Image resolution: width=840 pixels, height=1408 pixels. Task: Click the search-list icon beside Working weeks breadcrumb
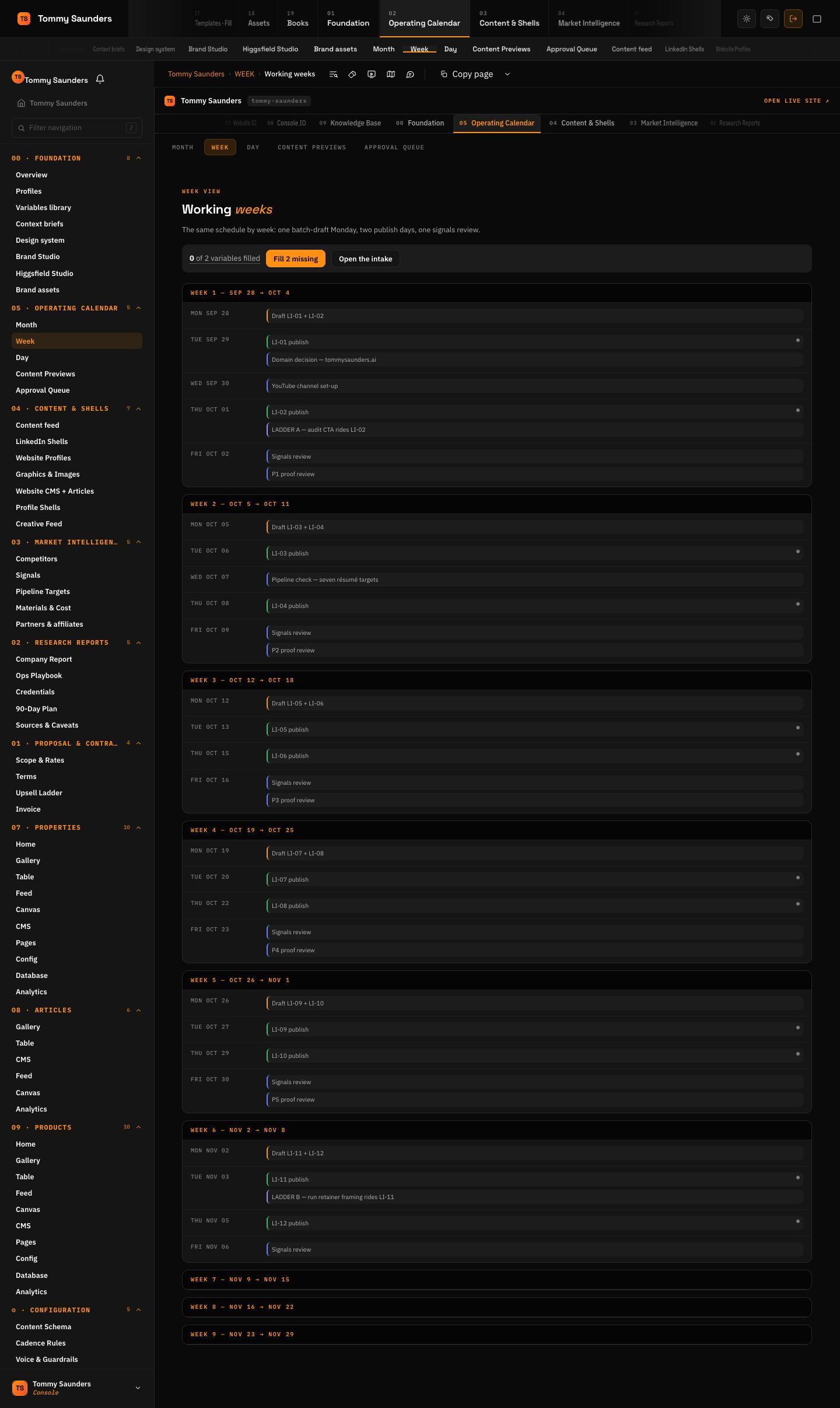pyautogui.click(x=333, y=74)
